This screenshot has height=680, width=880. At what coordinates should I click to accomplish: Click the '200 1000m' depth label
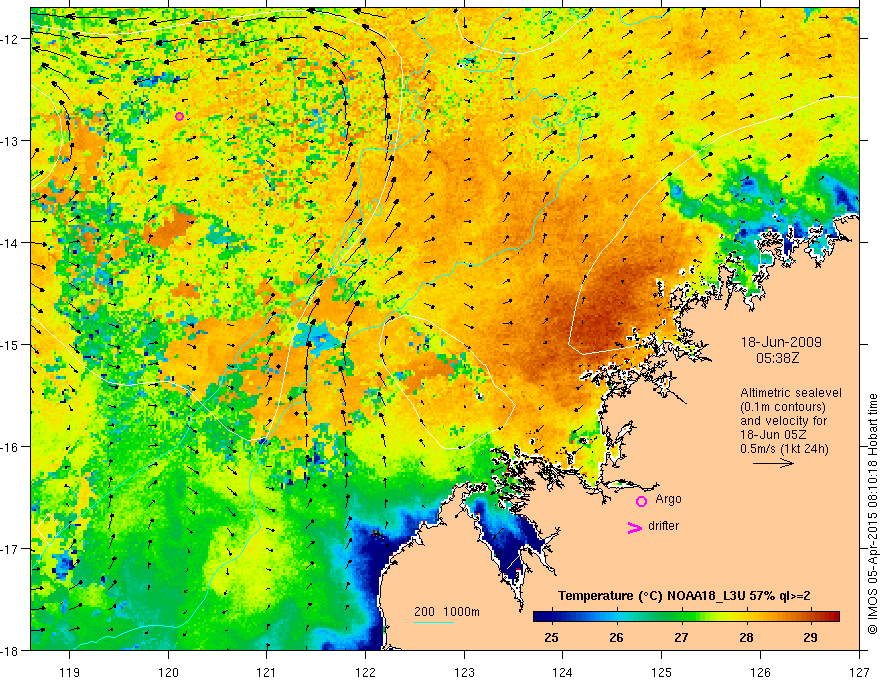447,612
